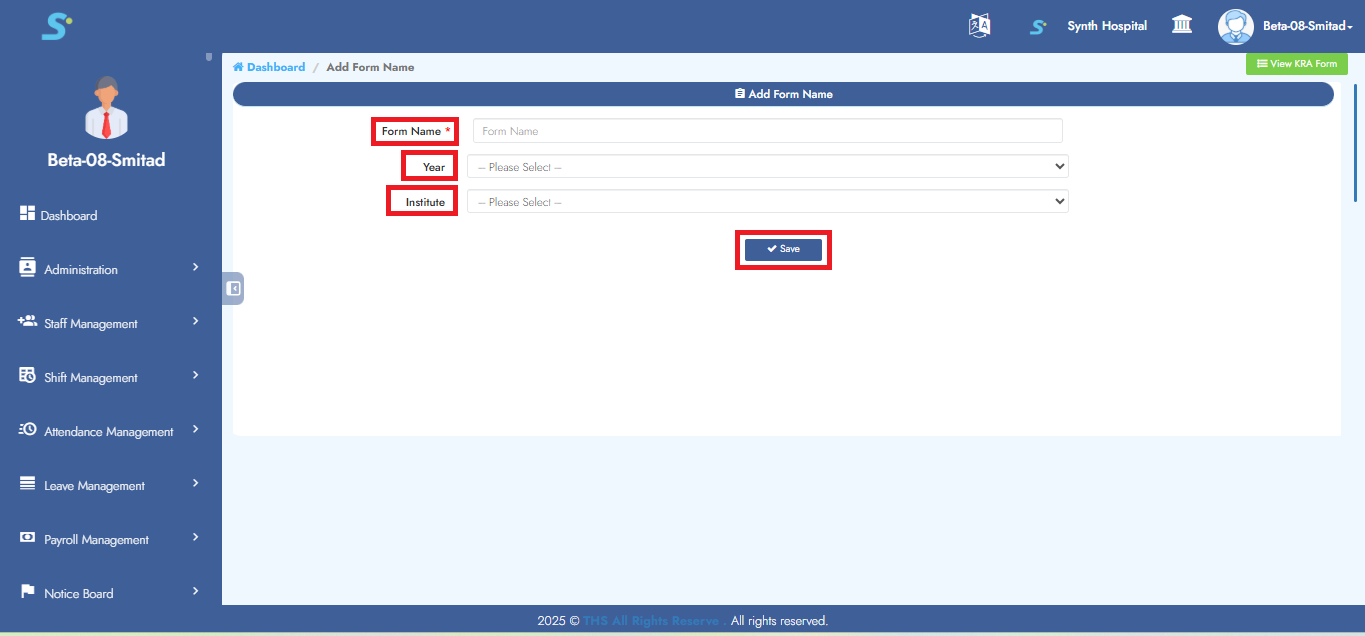Open the Year dropdown
1365x636 pixels.
click(x=767, y=167)
